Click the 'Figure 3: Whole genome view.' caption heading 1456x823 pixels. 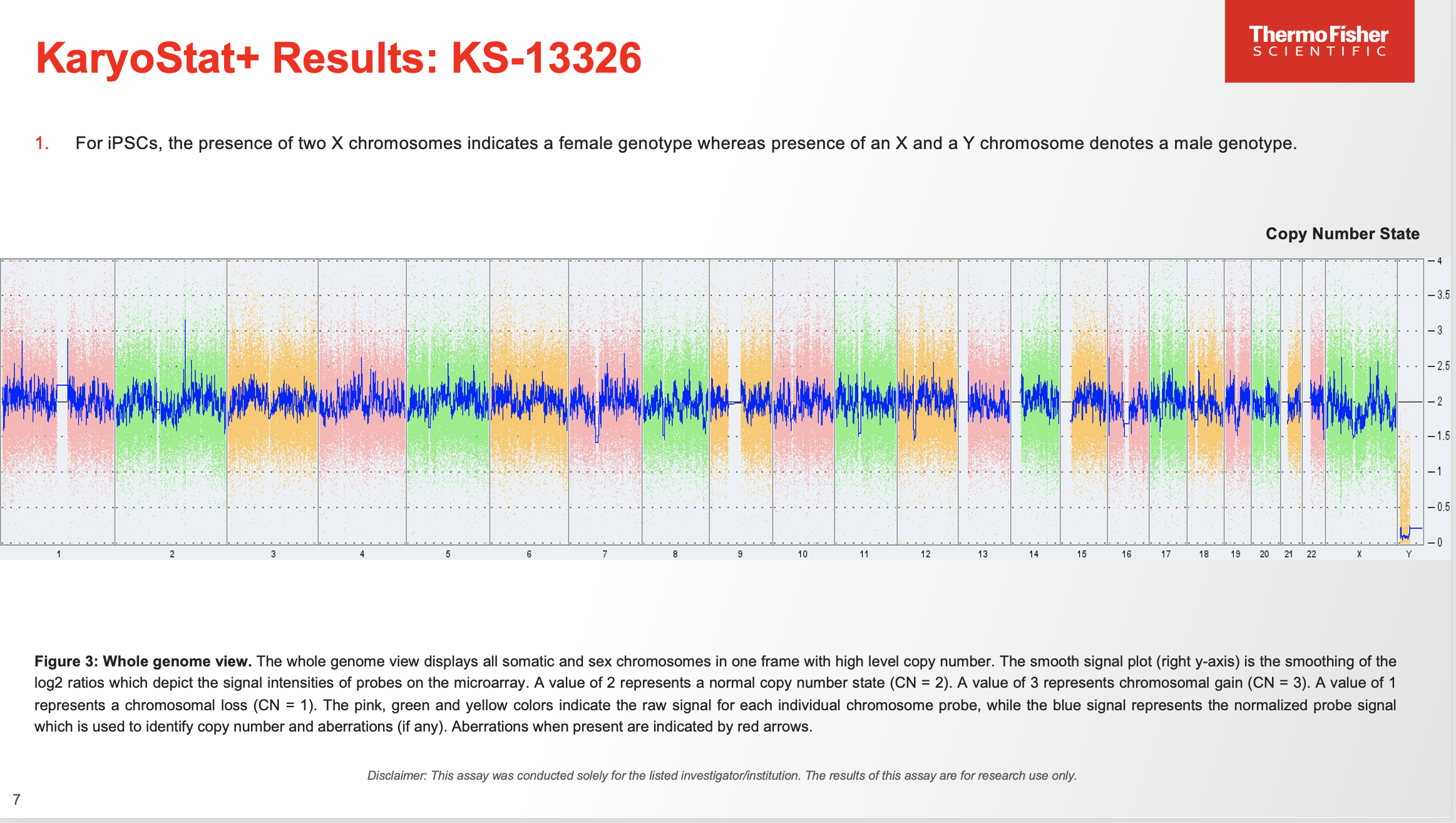point(143,661)
